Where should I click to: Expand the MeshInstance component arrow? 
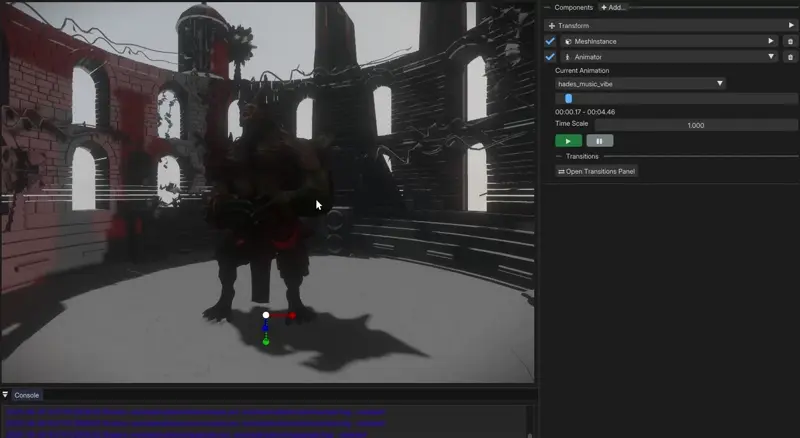pyautogui.click(x=770, y=41)
